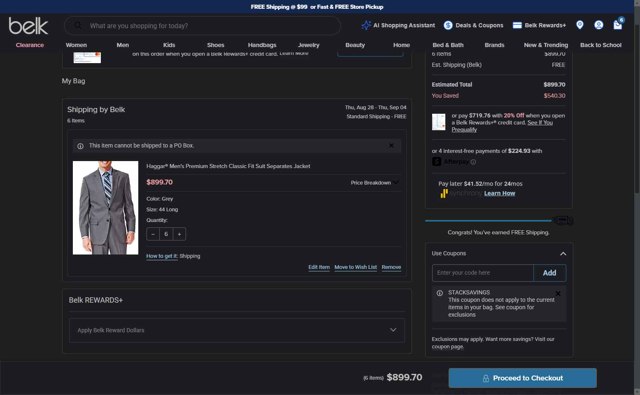Open the Handbags menu
The width and height of the screenshot is (640, 395).
pos(262,45)
